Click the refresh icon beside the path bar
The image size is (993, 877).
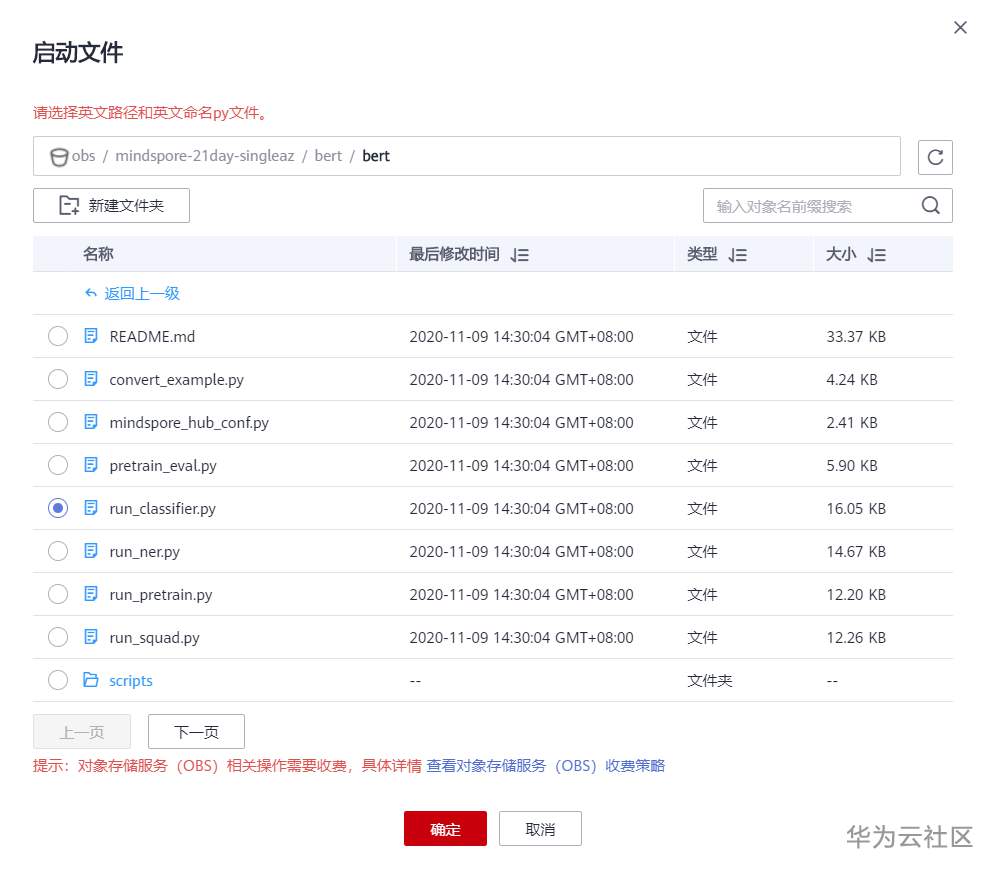tap(935, 157)
